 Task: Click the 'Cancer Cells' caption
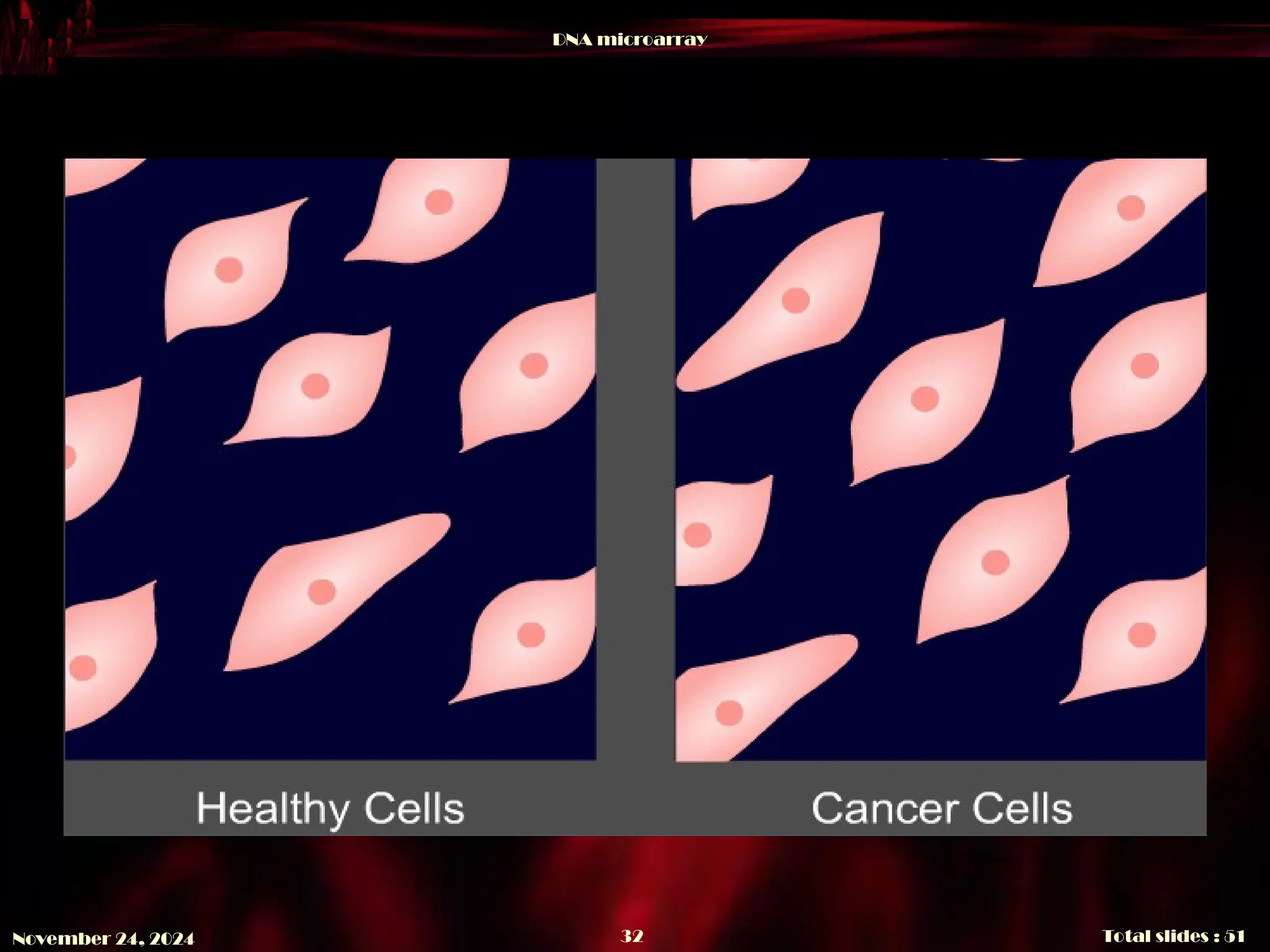[942, 808]
